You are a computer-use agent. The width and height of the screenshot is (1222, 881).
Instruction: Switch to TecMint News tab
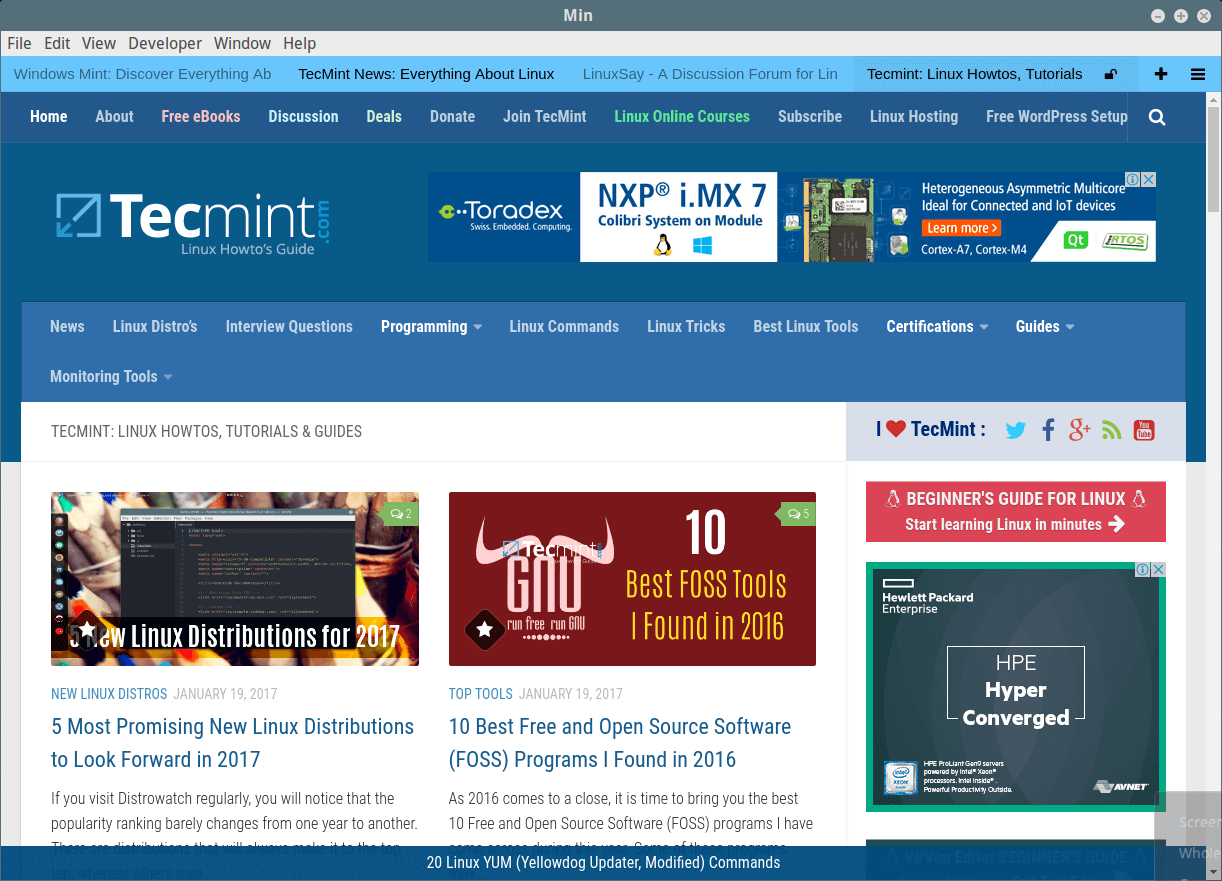[426, 74]
